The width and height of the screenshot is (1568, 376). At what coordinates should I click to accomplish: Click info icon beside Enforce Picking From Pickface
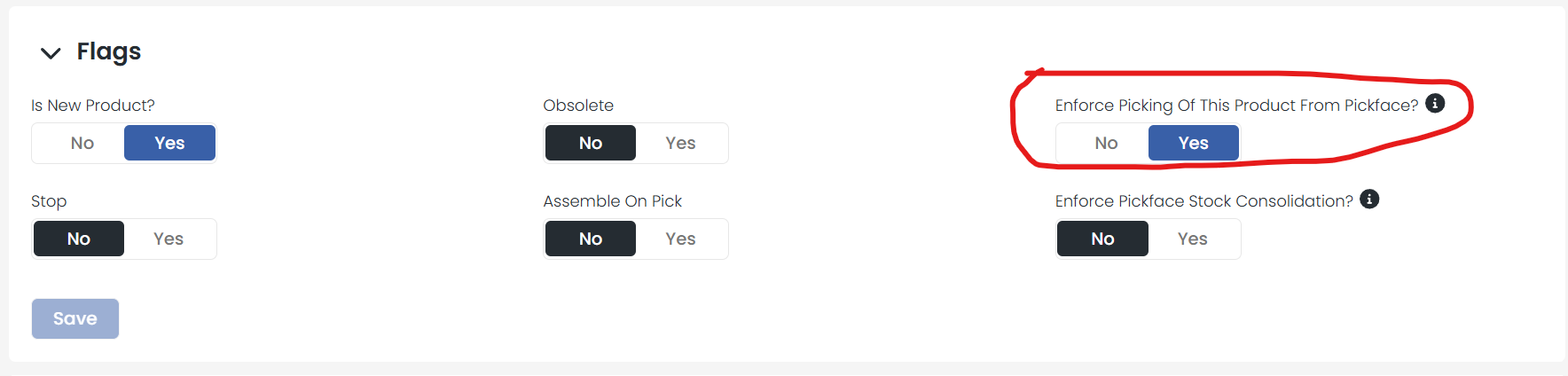pyautogui.click(x=1435, y=104)
